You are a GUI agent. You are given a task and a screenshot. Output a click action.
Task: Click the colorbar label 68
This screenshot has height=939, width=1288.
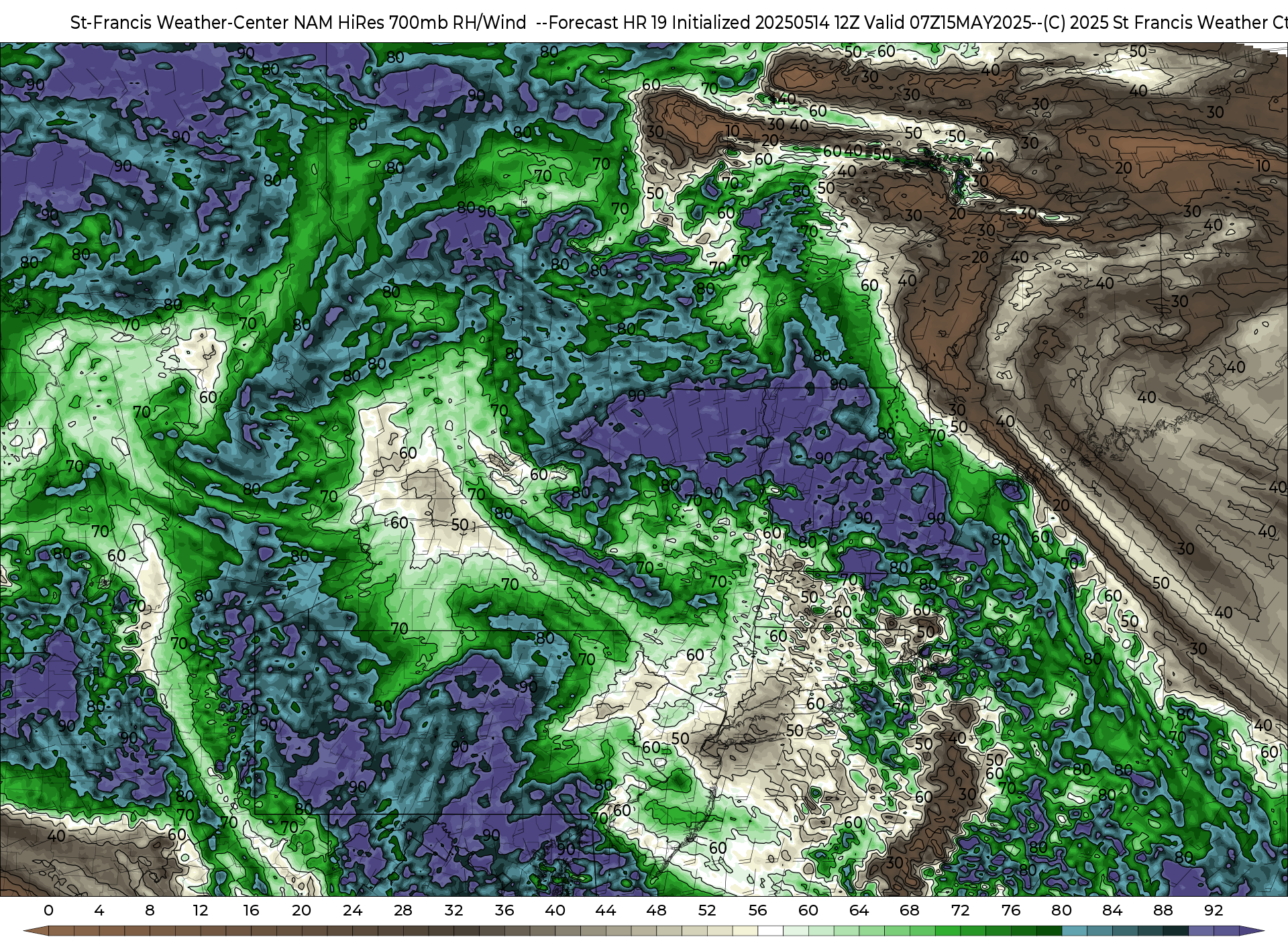pos(910,910)
